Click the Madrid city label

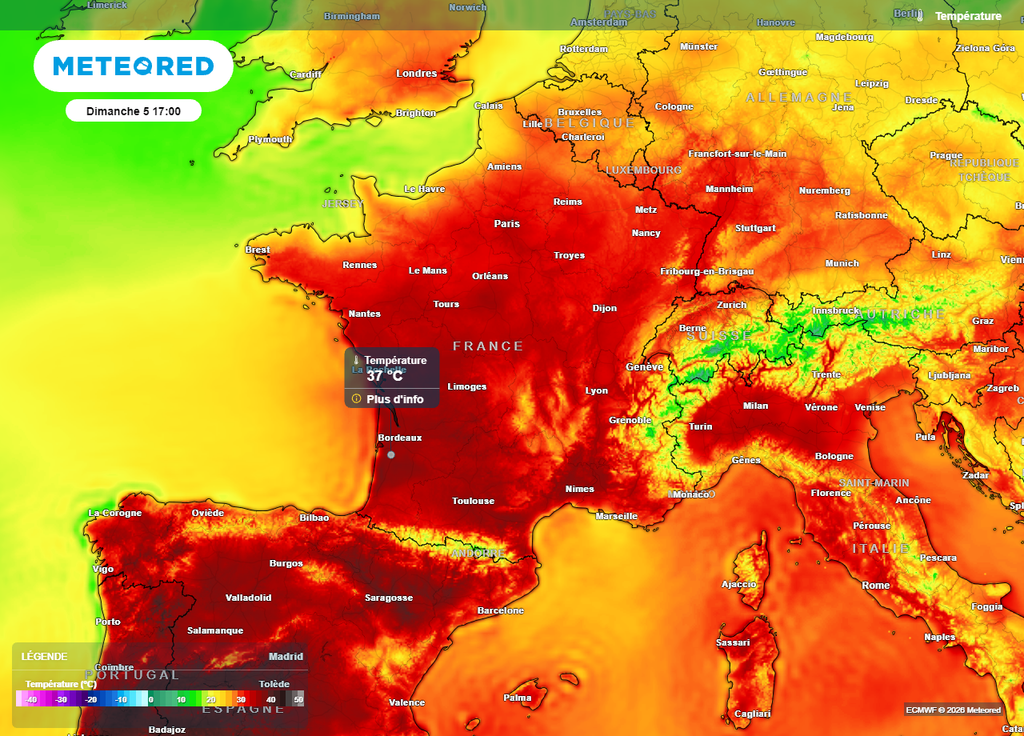click(x=286, y=656)
